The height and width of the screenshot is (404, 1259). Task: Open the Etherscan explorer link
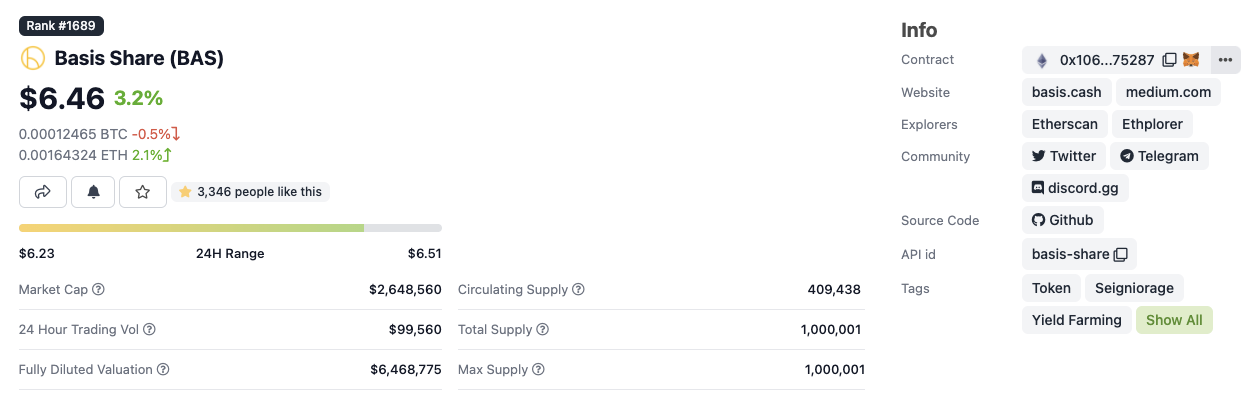(x=1064, y=124)
